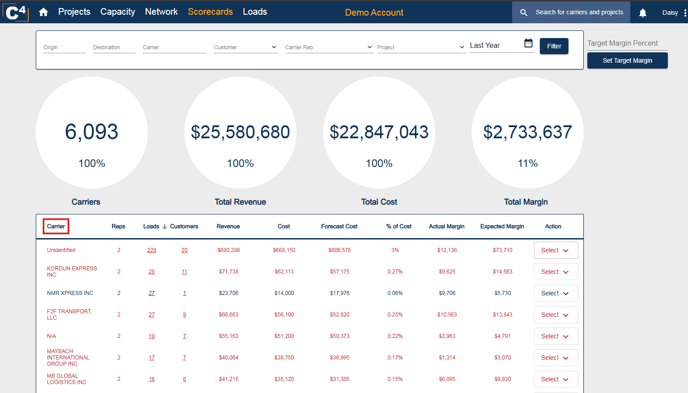Sort by % of Cost column header

point(399,226)
